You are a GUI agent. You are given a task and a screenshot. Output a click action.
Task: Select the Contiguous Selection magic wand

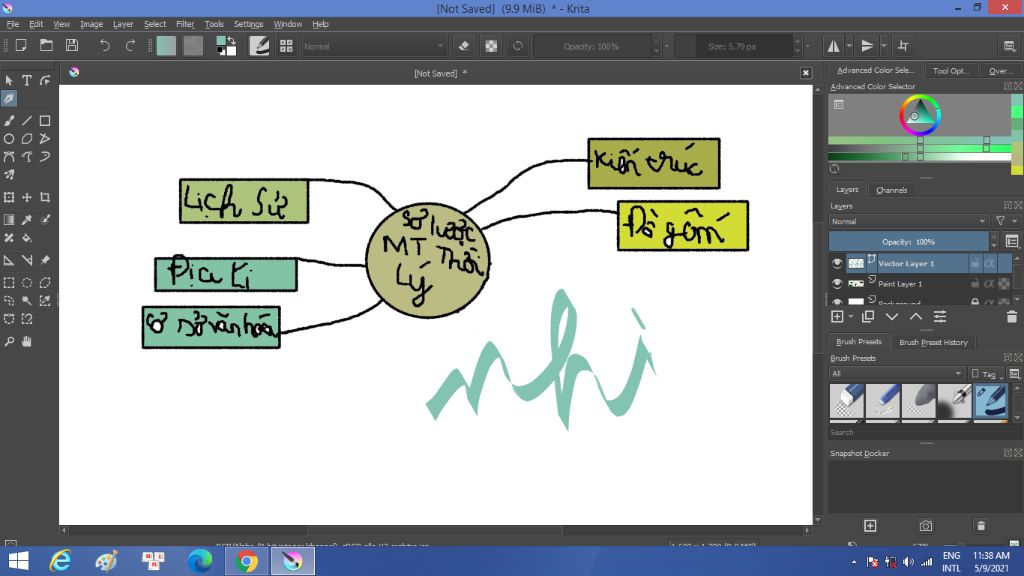(27, 301)
